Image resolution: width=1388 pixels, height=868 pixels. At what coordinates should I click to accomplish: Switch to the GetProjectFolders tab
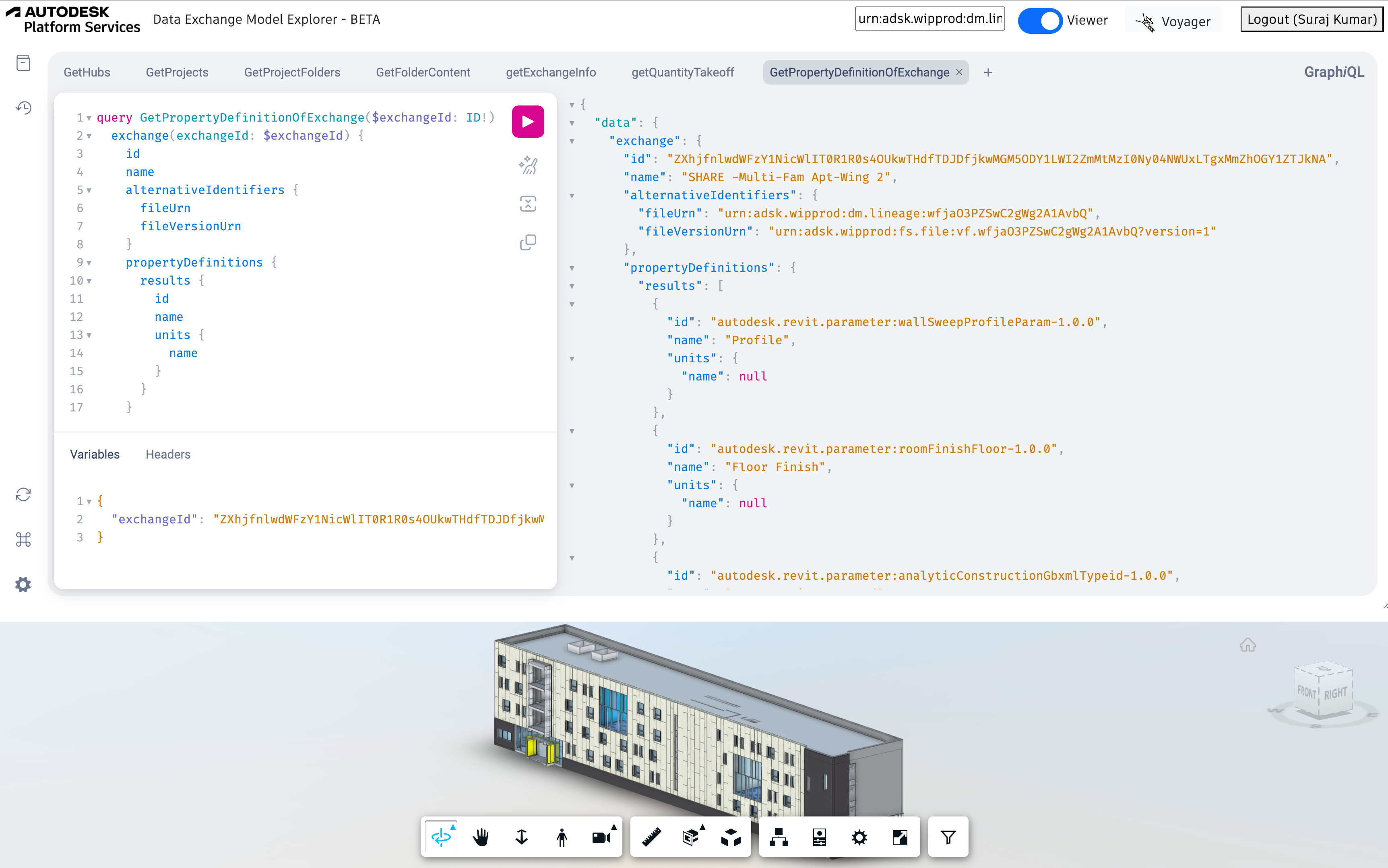[x=291, y=72]
